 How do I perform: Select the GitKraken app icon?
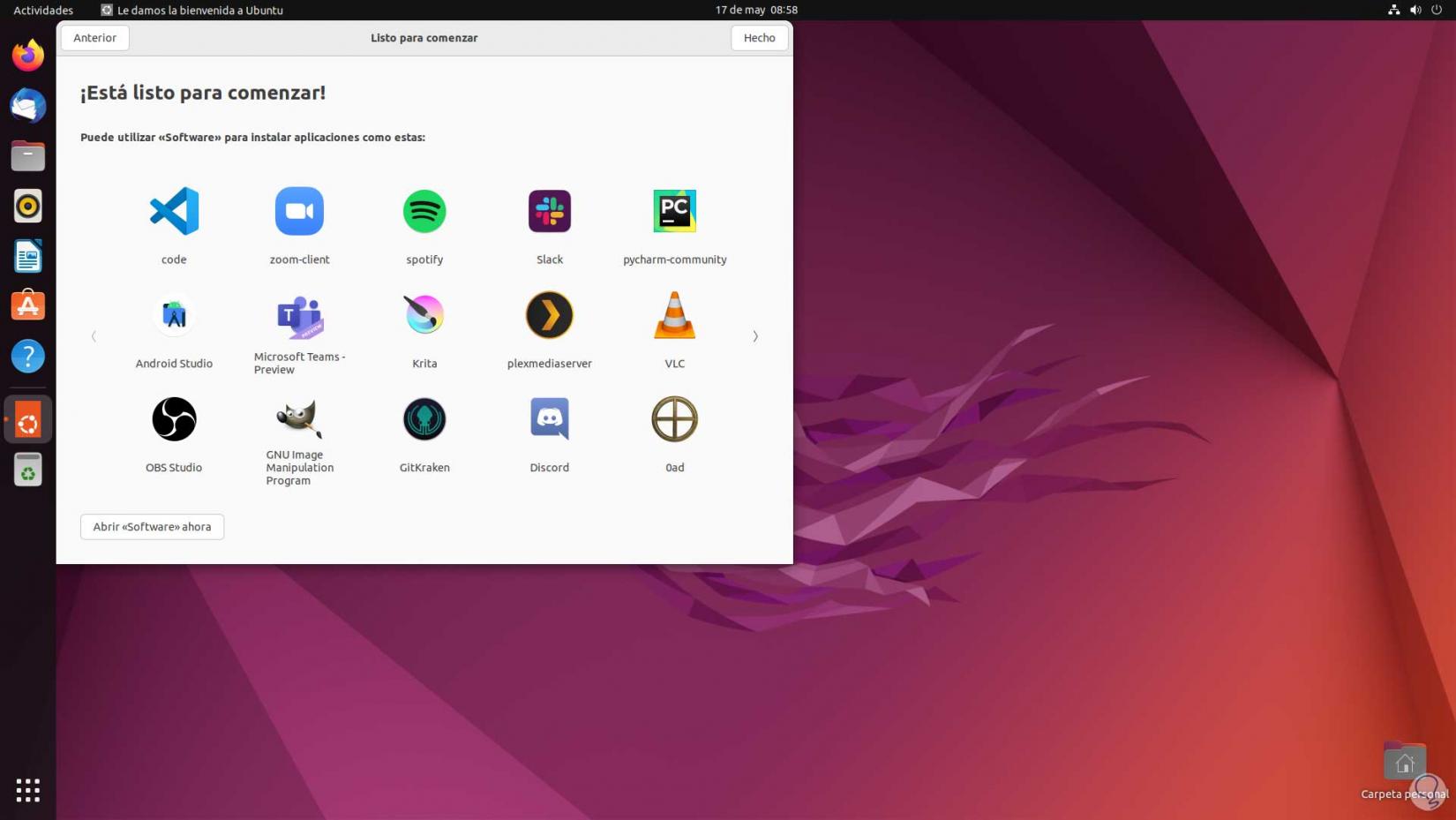424,419
